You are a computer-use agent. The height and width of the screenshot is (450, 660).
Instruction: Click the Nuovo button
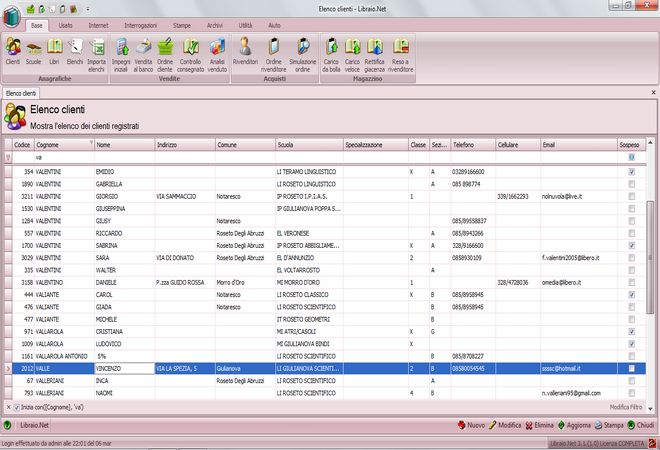click(x=471, y=425)
